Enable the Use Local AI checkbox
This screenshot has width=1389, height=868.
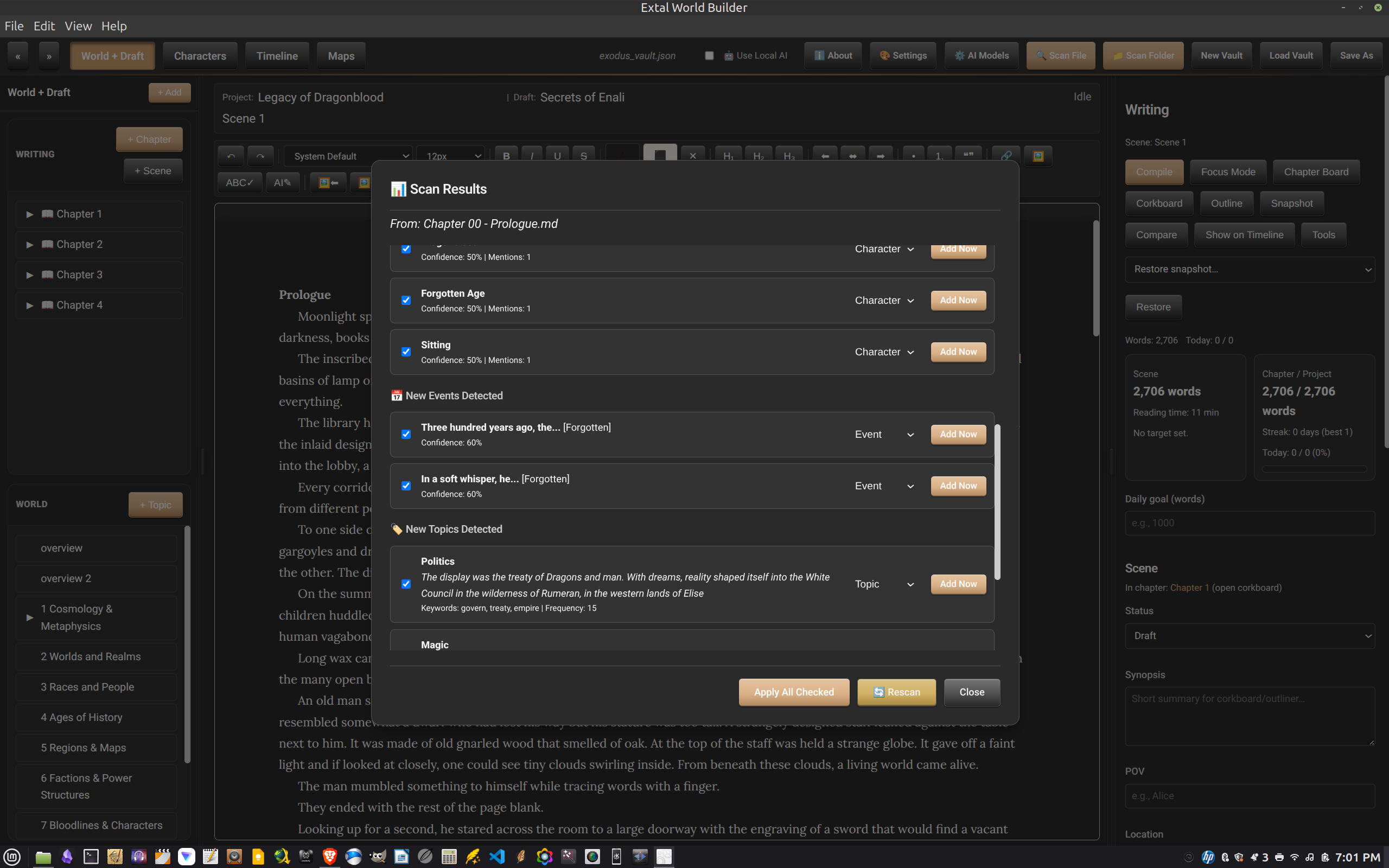[710, 56]
